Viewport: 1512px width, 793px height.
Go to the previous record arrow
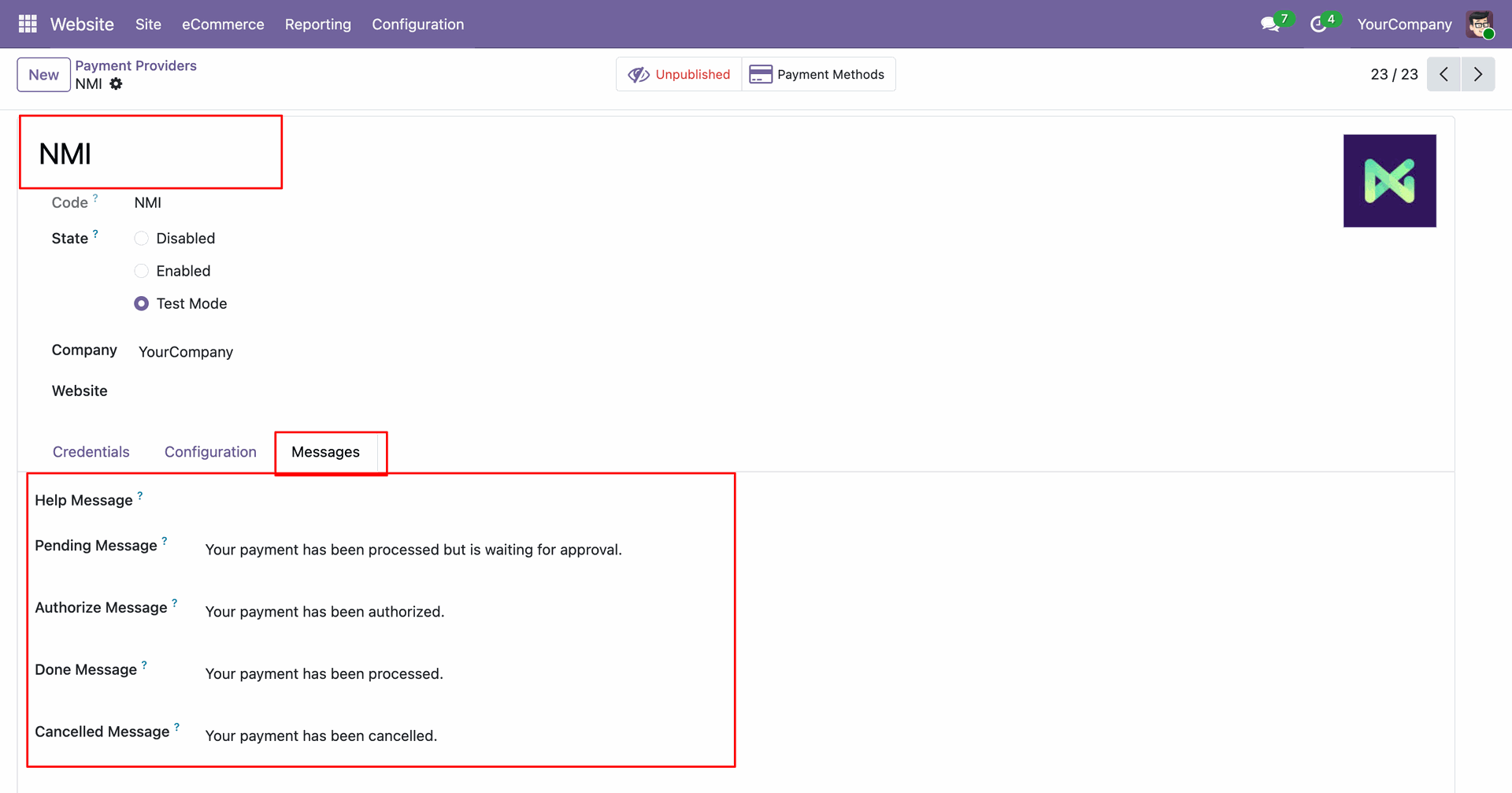pos(1443,74)
